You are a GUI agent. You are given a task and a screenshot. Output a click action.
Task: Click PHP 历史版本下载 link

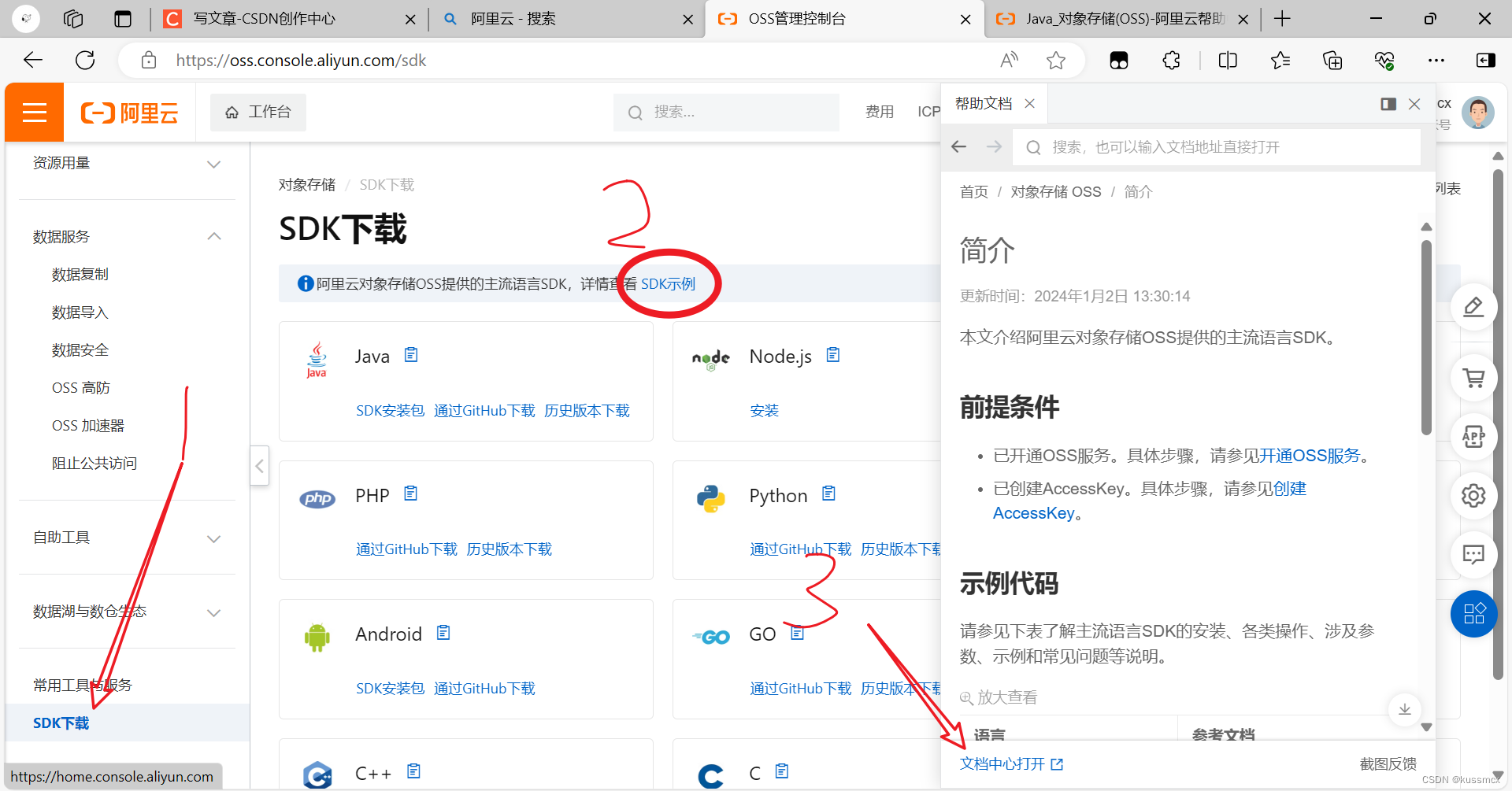(509, 549)
